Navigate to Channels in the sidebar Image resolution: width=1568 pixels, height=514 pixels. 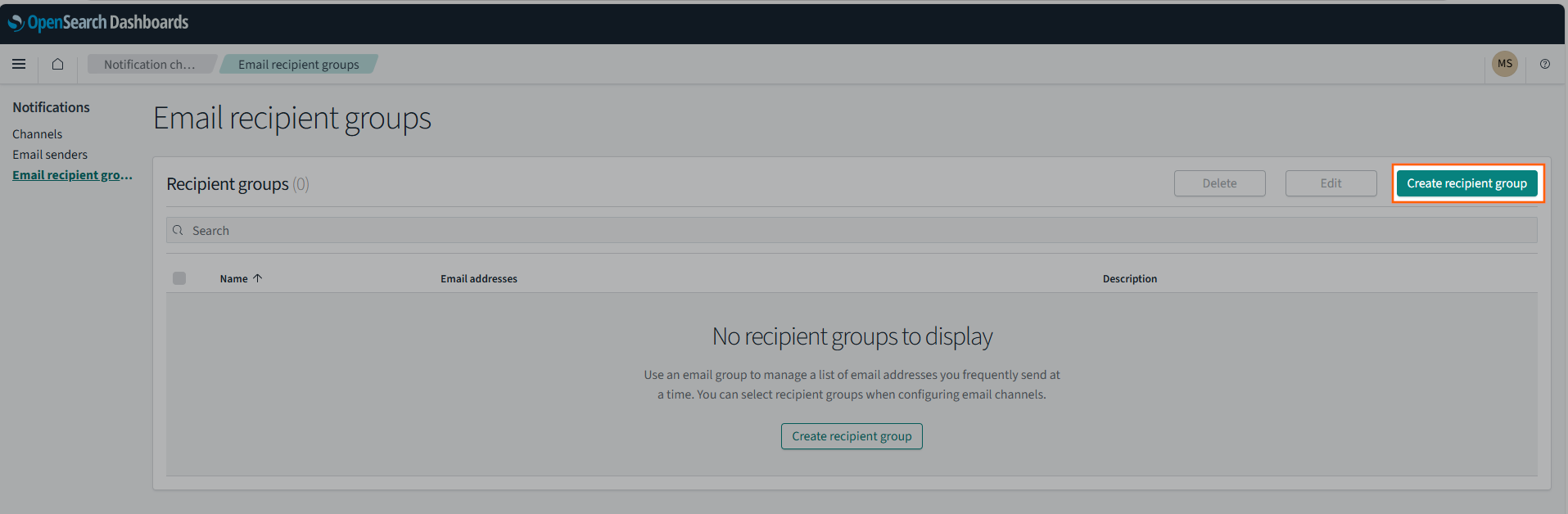coord(37,134)
